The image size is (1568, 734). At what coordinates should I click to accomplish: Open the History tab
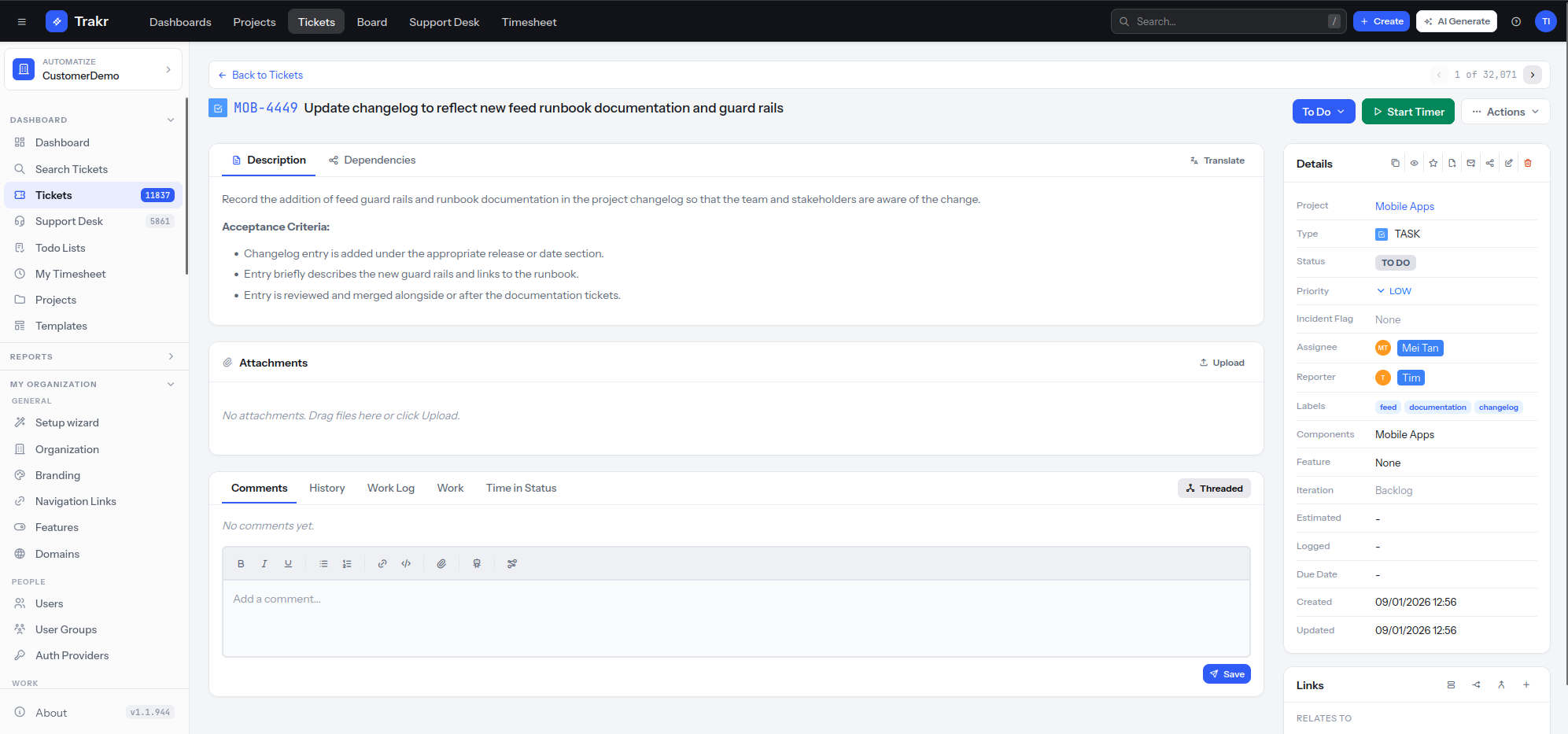coord(327,488)
